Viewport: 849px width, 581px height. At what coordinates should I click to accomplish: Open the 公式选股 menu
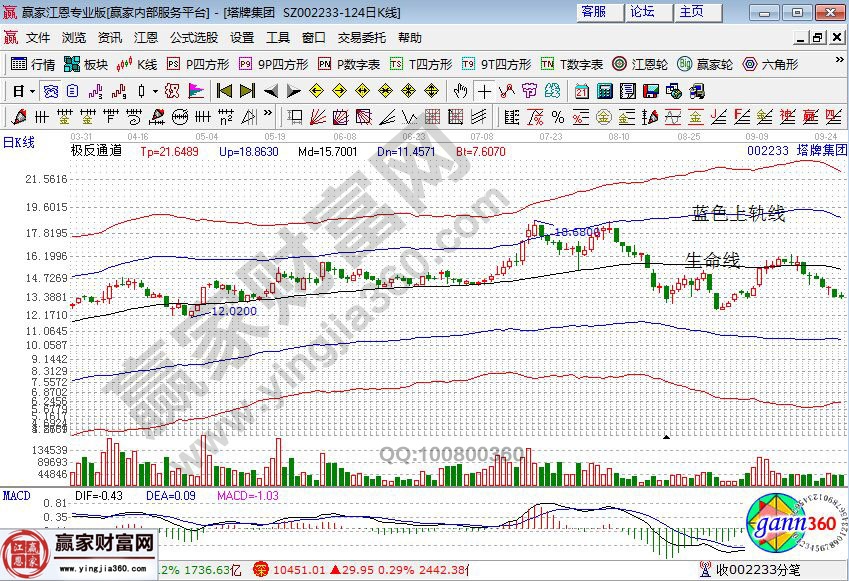[196, 40]
